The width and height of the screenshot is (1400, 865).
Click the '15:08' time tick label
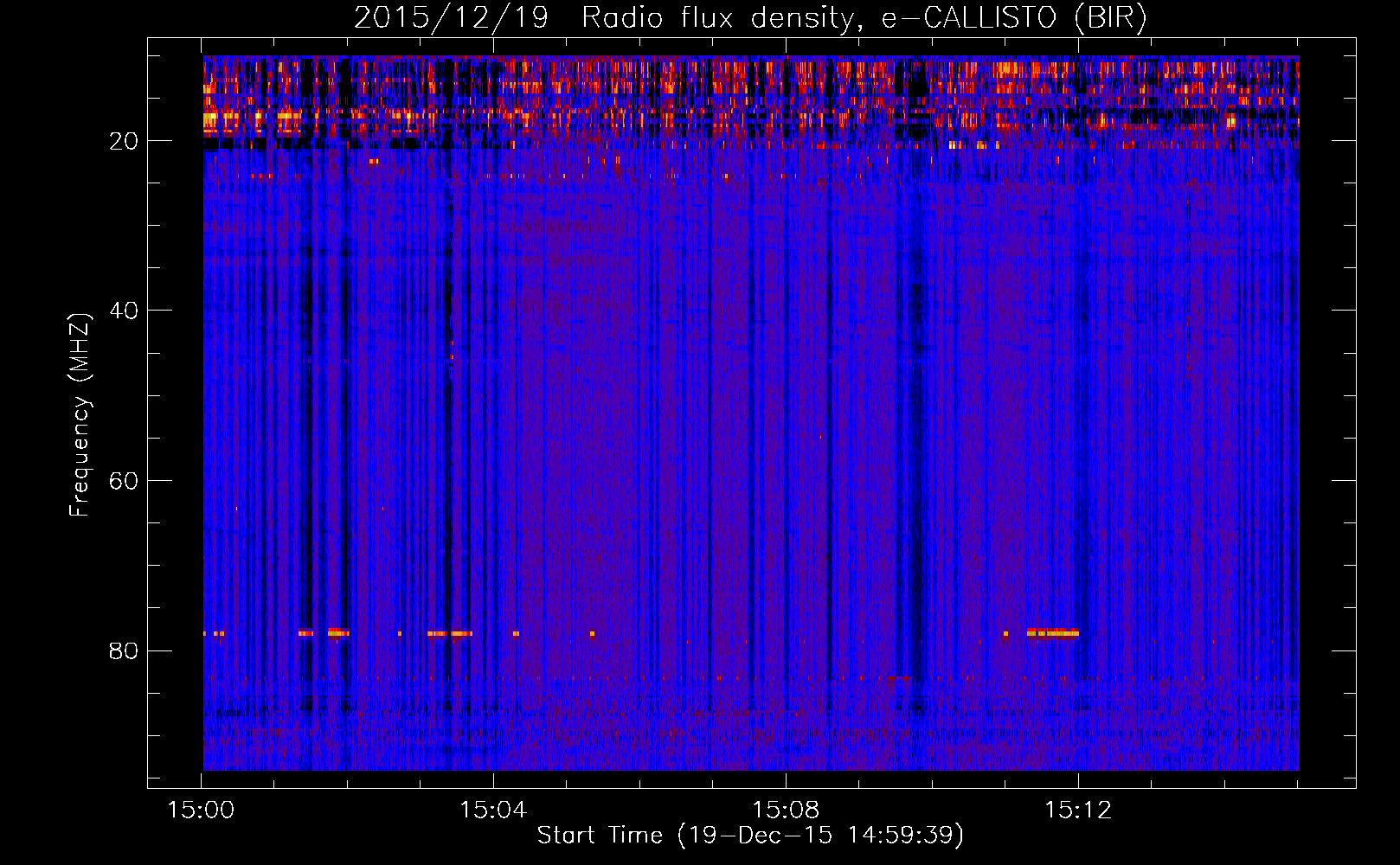coord(786,811)
